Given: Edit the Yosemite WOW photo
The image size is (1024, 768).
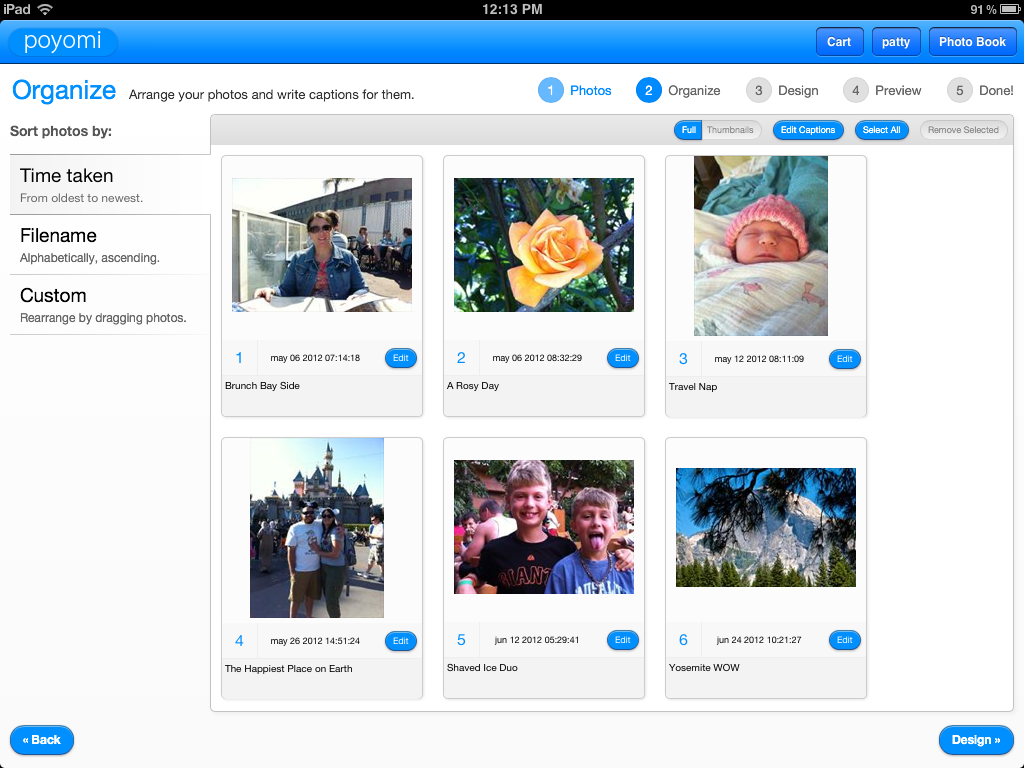Looking at the screenshot, I should pyautogui.click(x=845, y=640).
